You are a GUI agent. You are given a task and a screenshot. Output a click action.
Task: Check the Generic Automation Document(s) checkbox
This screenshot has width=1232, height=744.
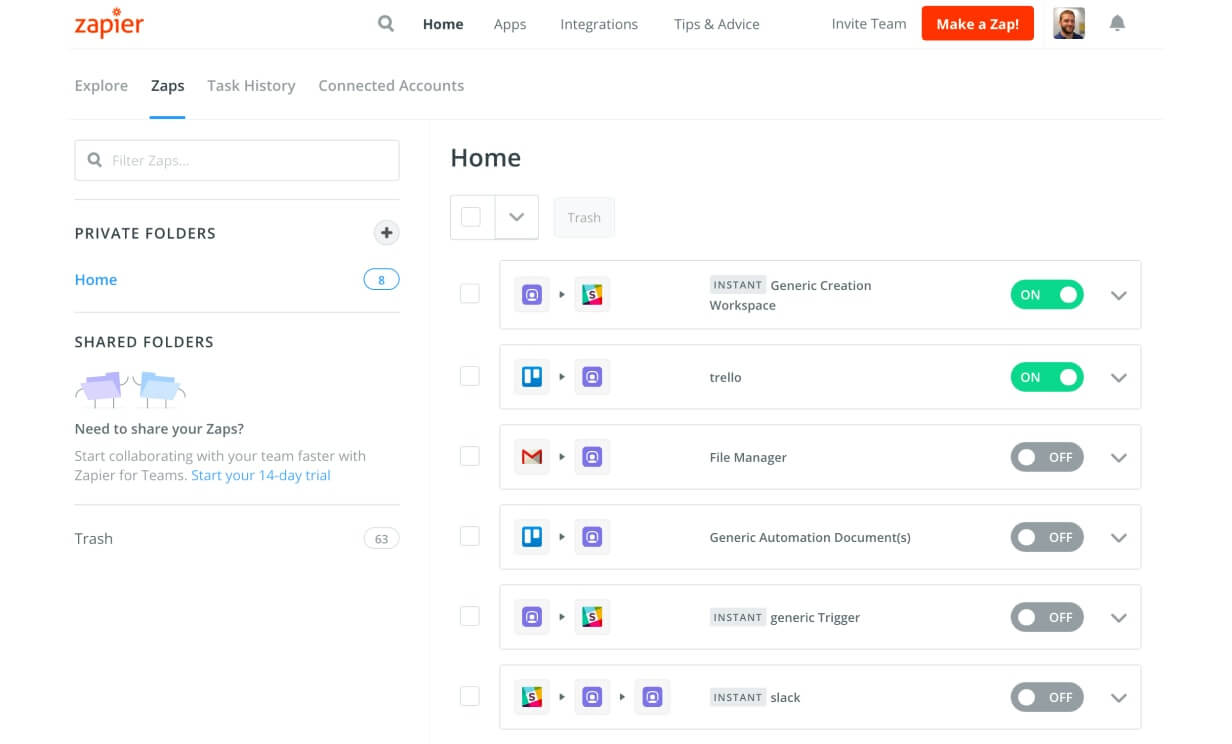coord(469,536)
